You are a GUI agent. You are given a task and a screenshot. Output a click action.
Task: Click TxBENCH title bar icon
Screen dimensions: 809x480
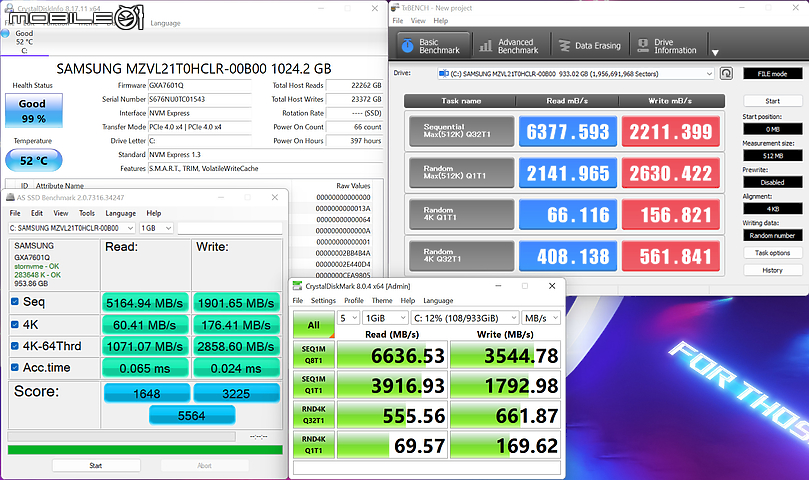[395, 8]
